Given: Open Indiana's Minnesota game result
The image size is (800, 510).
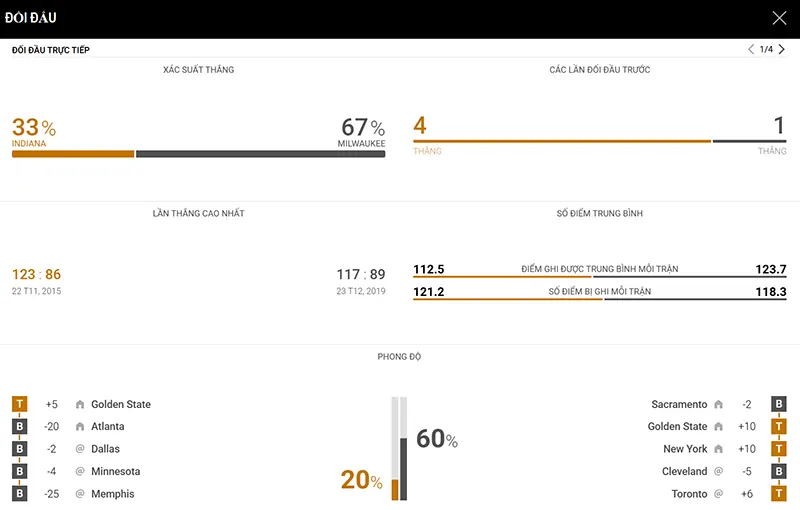Looking at the screenshot, I should click(x=115, y=471).
